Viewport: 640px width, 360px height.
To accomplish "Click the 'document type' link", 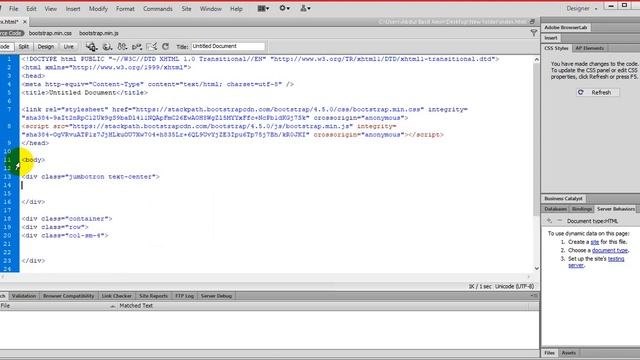I will pyautogui.click(x=610, y=251).
